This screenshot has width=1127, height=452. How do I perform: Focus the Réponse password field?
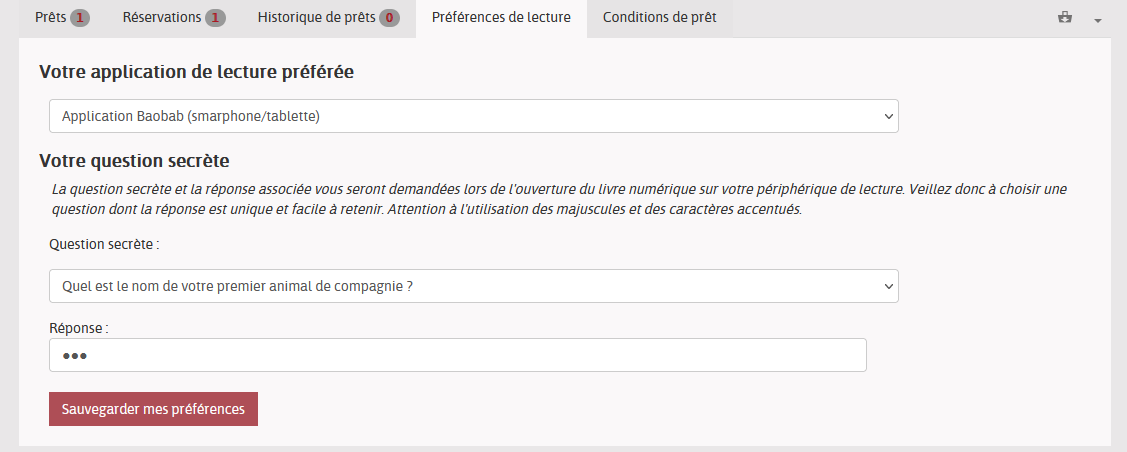[457, 355]
